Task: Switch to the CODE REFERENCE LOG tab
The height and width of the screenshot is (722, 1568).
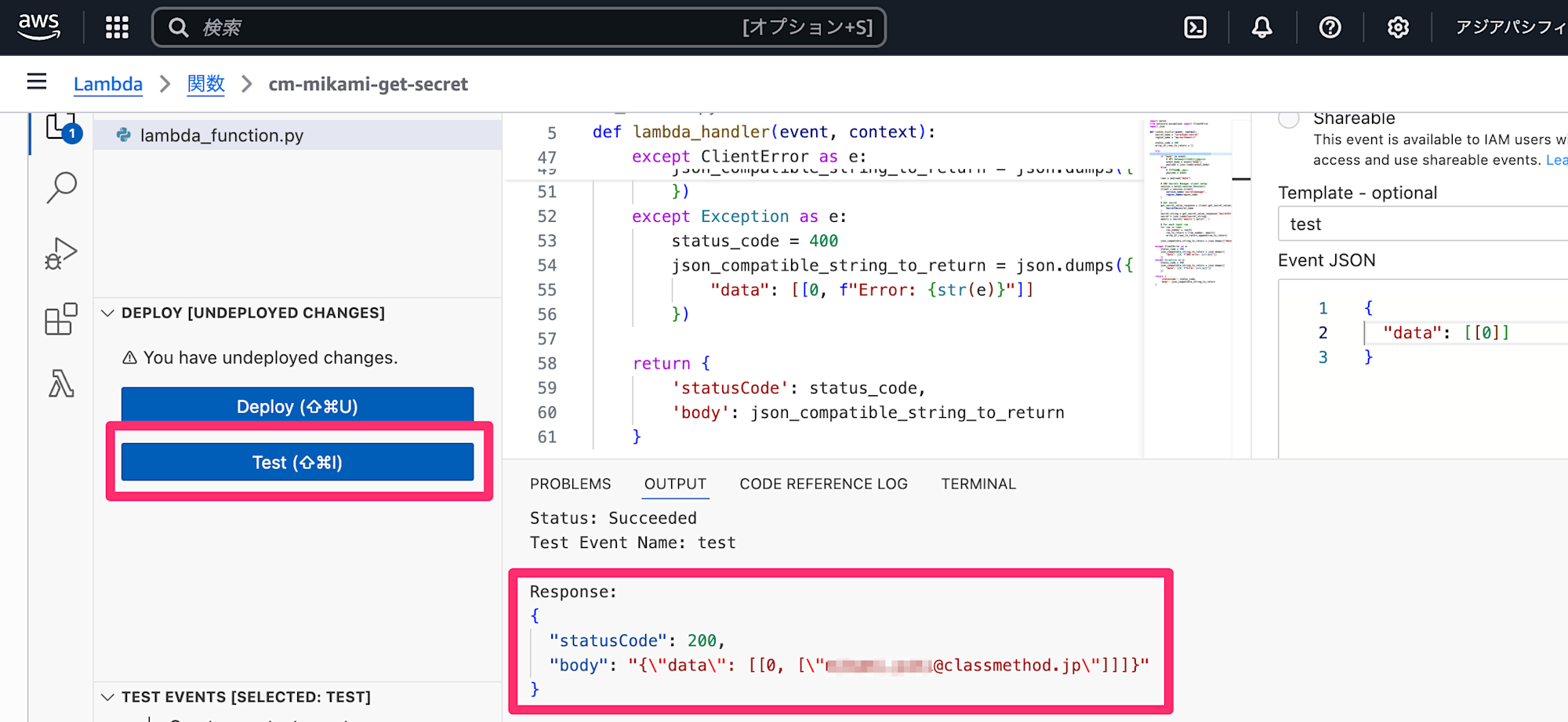Action: coord(823,484)
